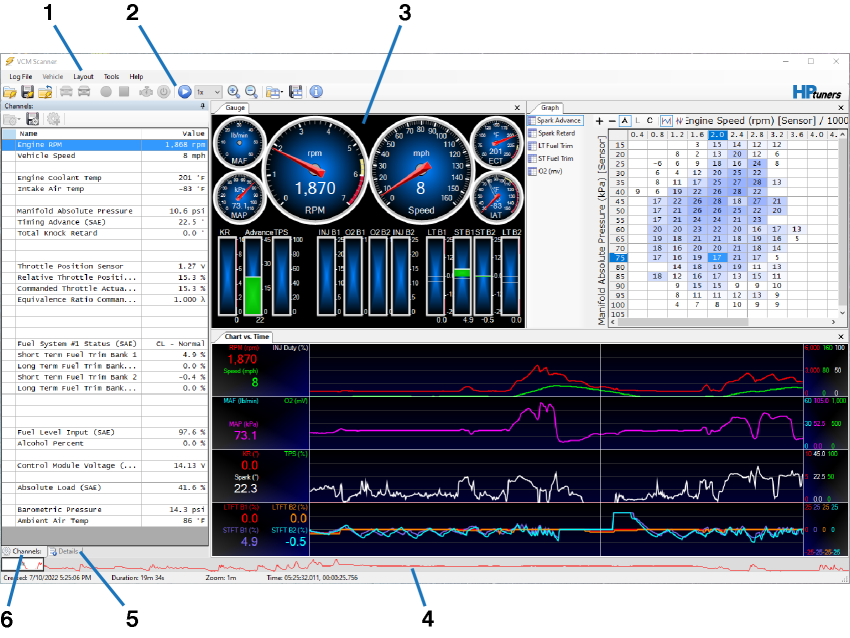Select LT Fuel Trim graph table
Image resolution: width=850 pixels, height=638 pixels.
pos(551,146)
